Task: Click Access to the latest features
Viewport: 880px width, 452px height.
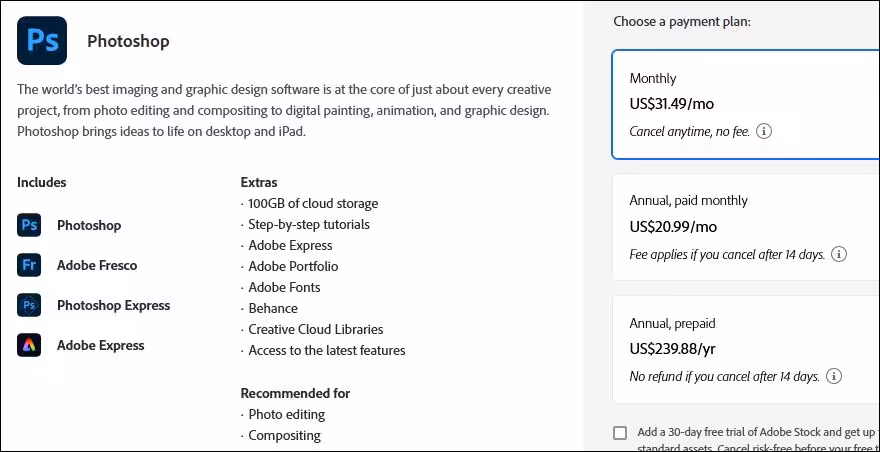Action: (x=327, y=350)
